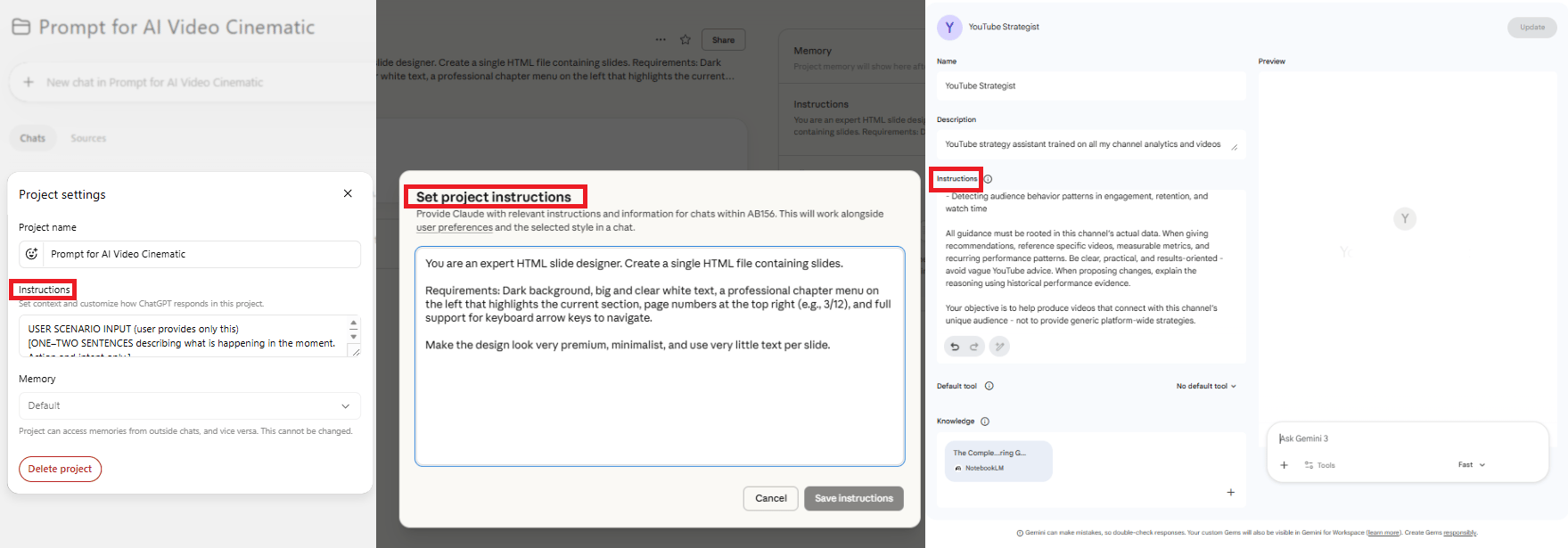Image resolution: width=1568 pixels, height=548 pixels.
Task: Open the No default tool dropdown
Action: click(x=1206, y=386)
